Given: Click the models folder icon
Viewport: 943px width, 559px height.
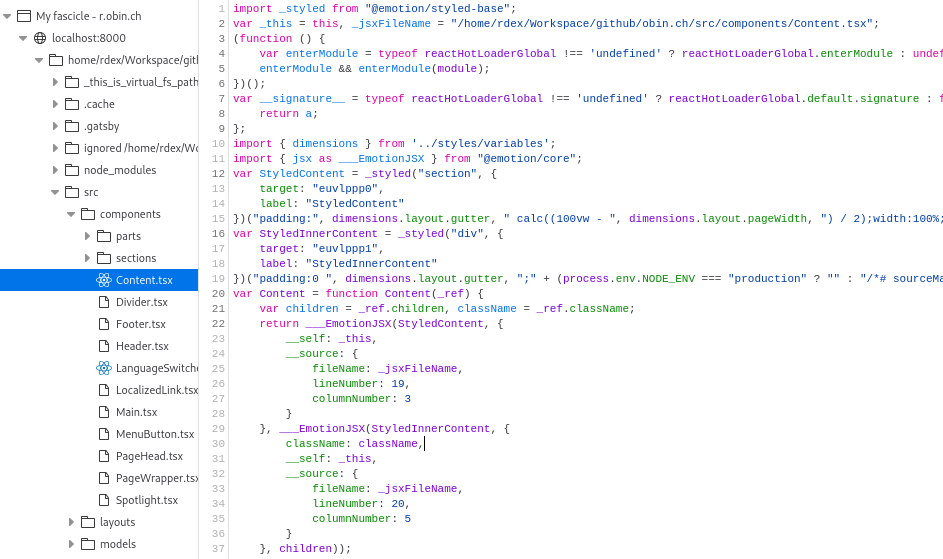Looking at the screenshot, I should click(x=88, y=544).
